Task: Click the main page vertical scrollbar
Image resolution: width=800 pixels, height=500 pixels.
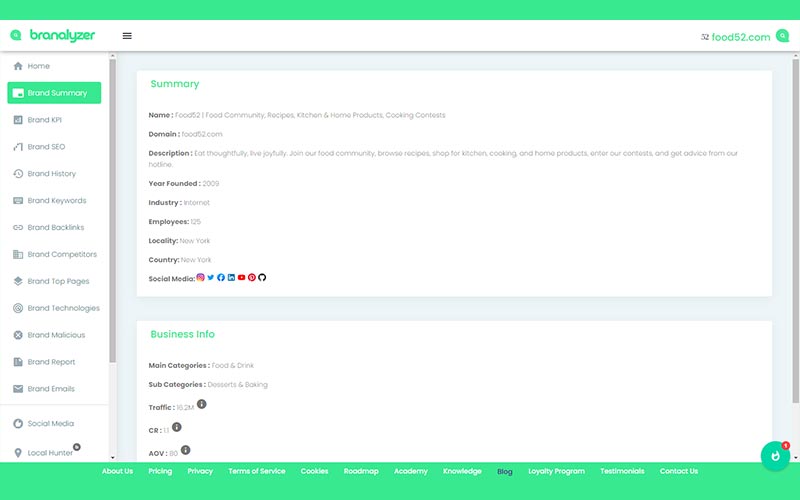Action: tap(795, 231)
